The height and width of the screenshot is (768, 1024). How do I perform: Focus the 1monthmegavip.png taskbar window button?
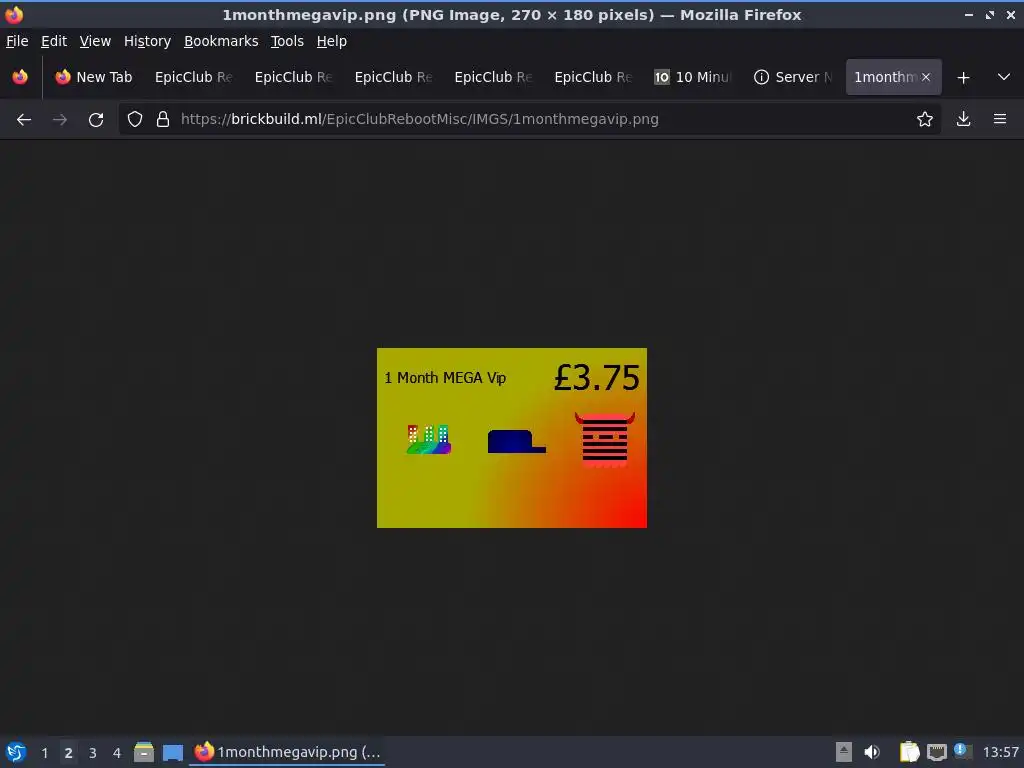pos(287,752)
